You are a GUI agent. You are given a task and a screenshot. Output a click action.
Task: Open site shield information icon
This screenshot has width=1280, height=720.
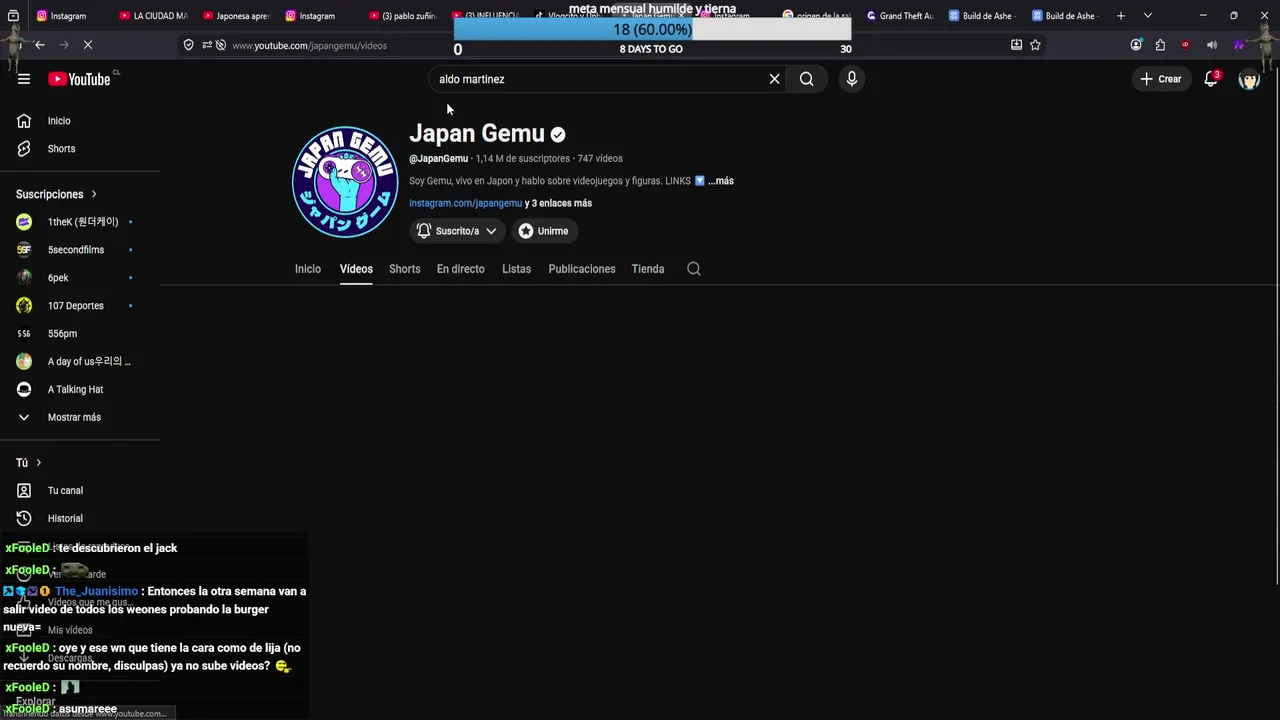pos(188,45)
